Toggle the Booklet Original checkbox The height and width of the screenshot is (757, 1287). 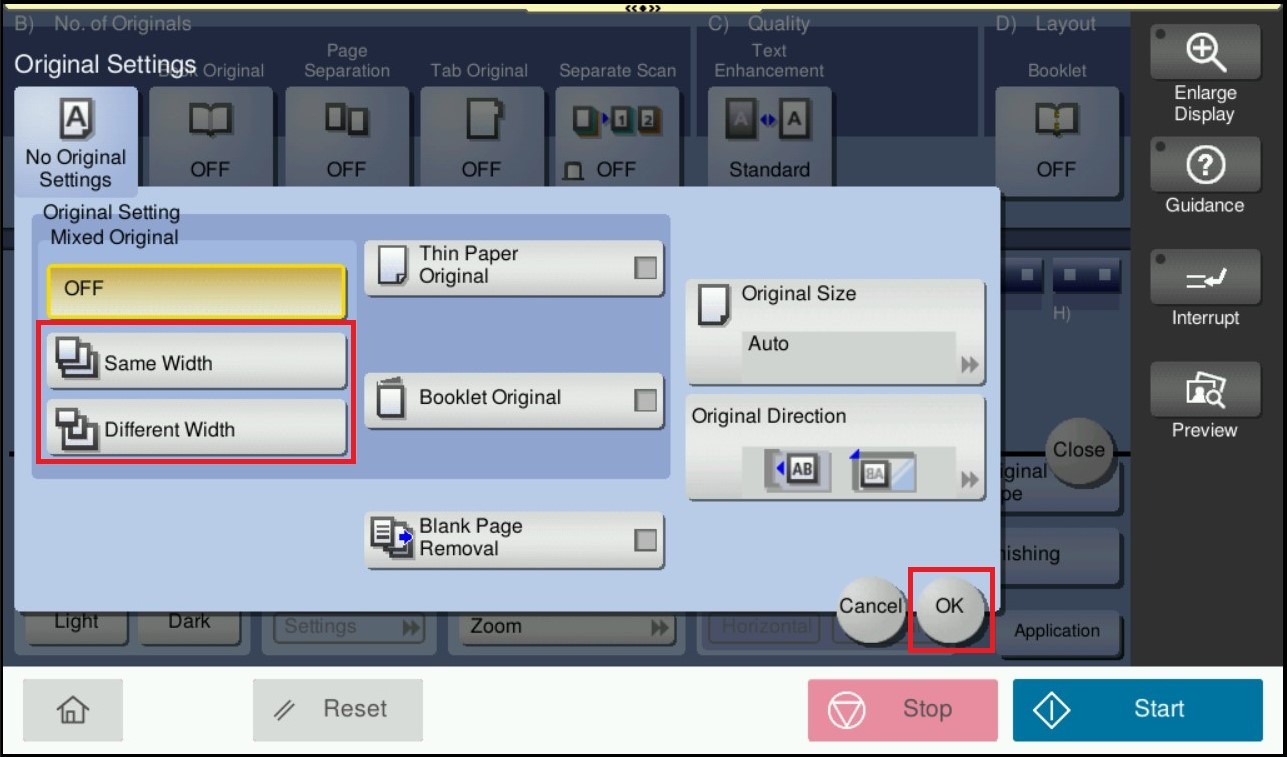coord(646,399)
